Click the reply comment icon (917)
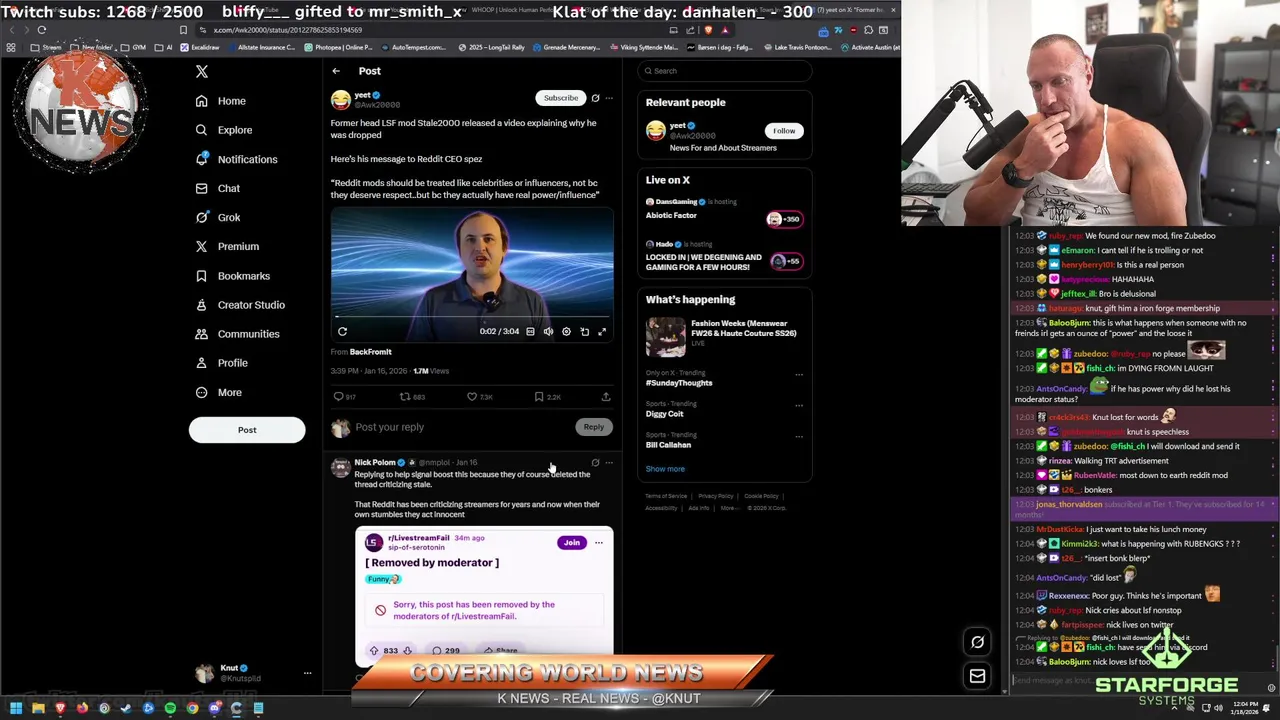Screen dimensions: 1280x720 [x=338, y=397]
